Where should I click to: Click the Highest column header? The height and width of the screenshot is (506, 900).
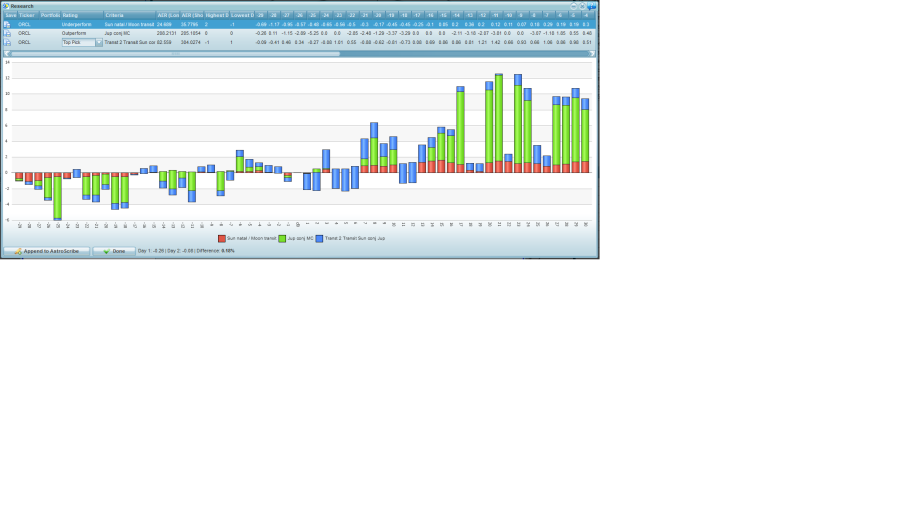[x=216, y=15]
